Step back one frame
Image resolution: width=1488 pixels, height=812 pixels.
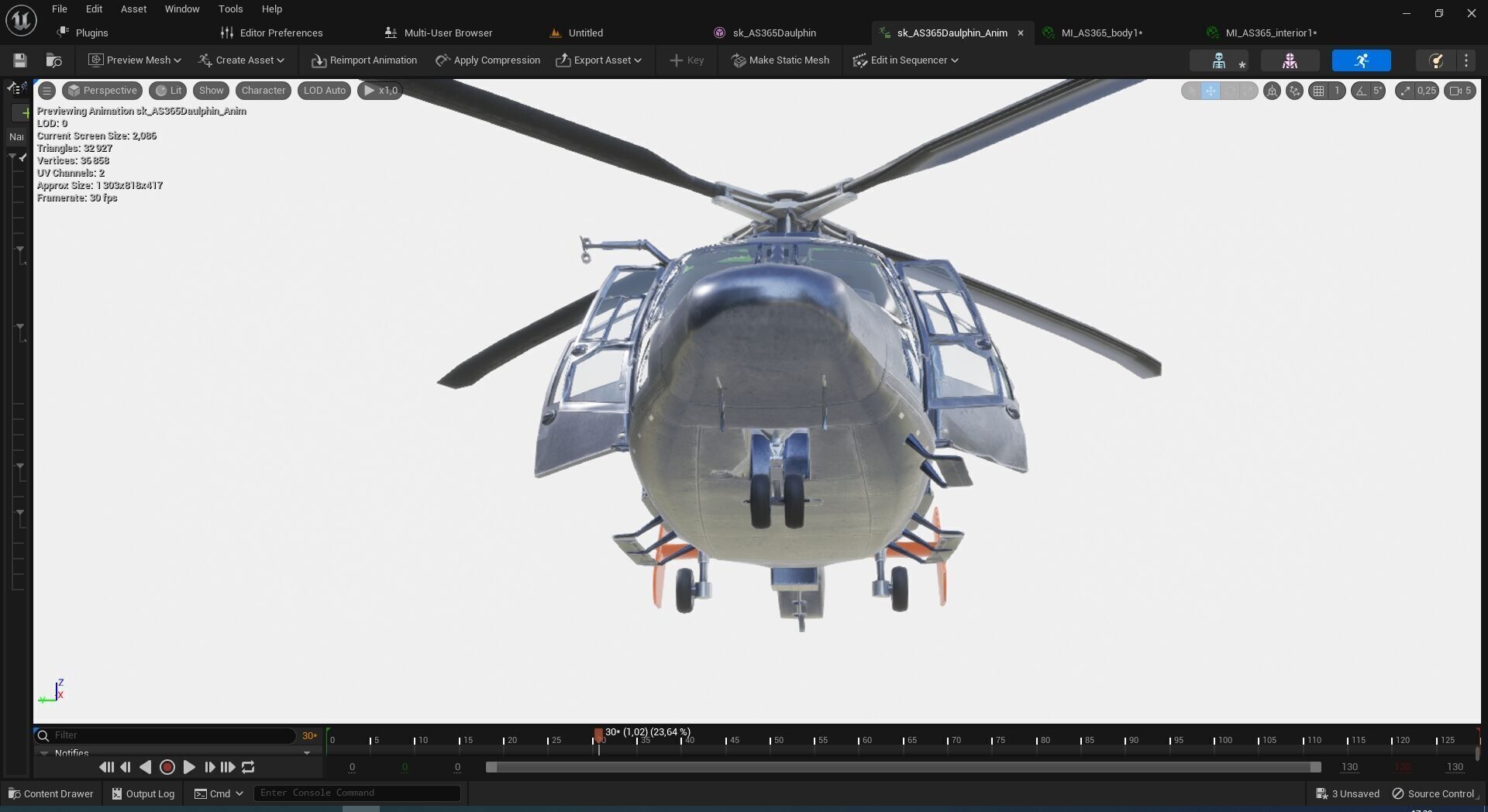[x=126, y=767]
